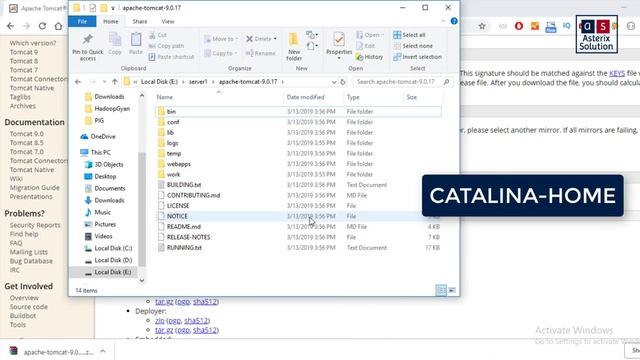
Task: Create a New folder from ribbon
Action: [294, 47]
